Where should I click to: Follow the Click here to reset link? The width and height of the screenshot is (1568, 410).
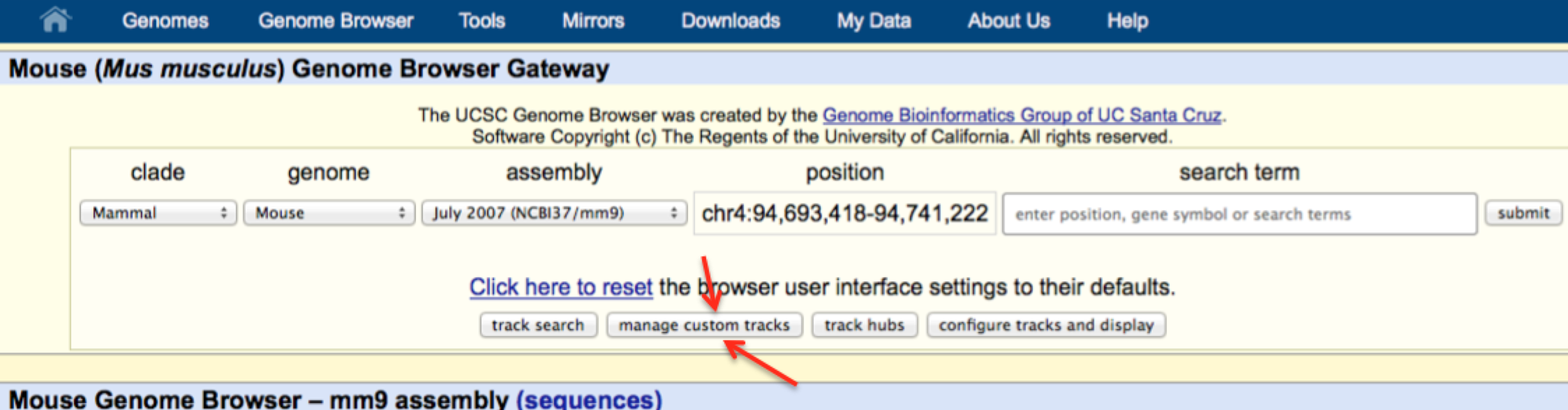(560, 287)
